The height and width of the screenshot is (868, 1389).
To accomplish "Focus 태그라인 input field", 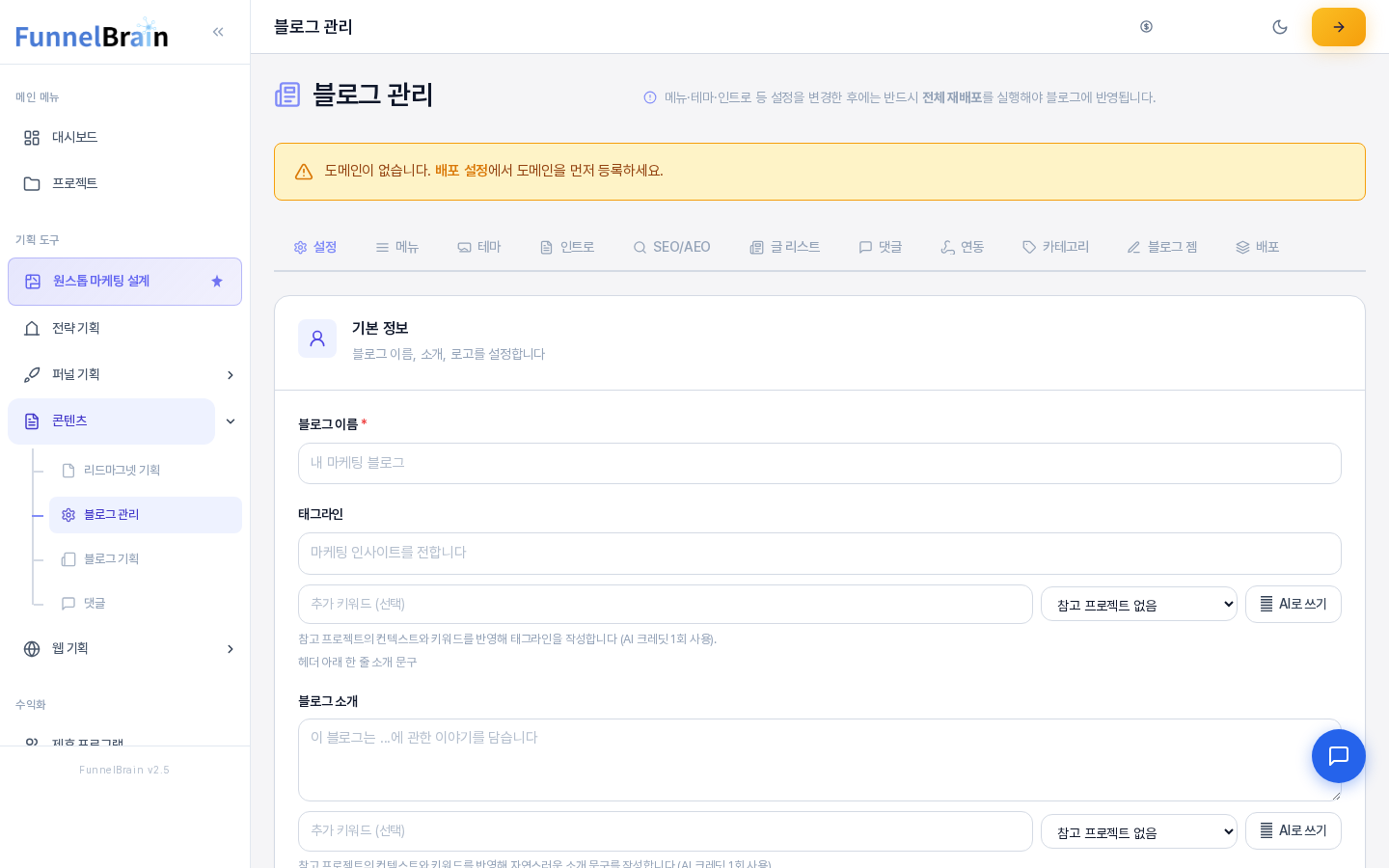I will tap(820, 554).
